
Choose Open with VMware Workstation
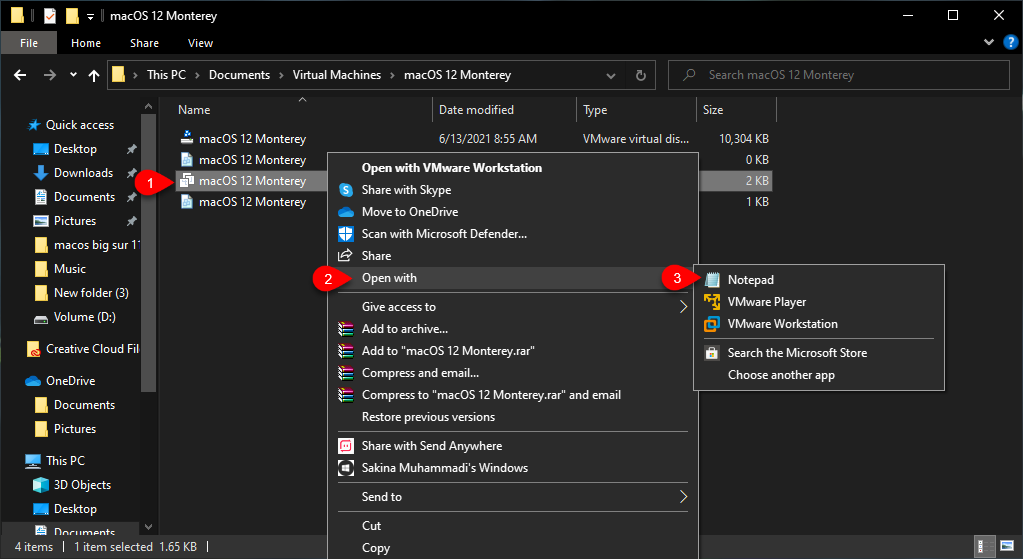coord(452,168)
